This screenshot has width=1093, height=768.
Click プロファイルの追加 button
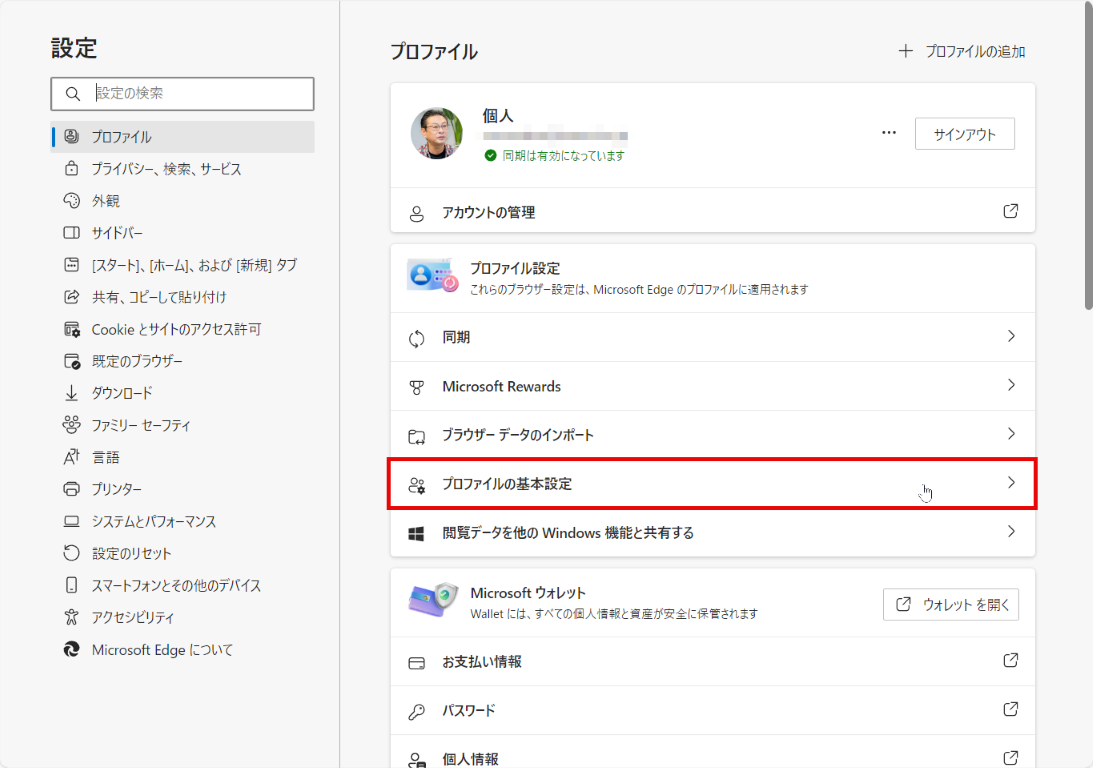coord(962,52)
